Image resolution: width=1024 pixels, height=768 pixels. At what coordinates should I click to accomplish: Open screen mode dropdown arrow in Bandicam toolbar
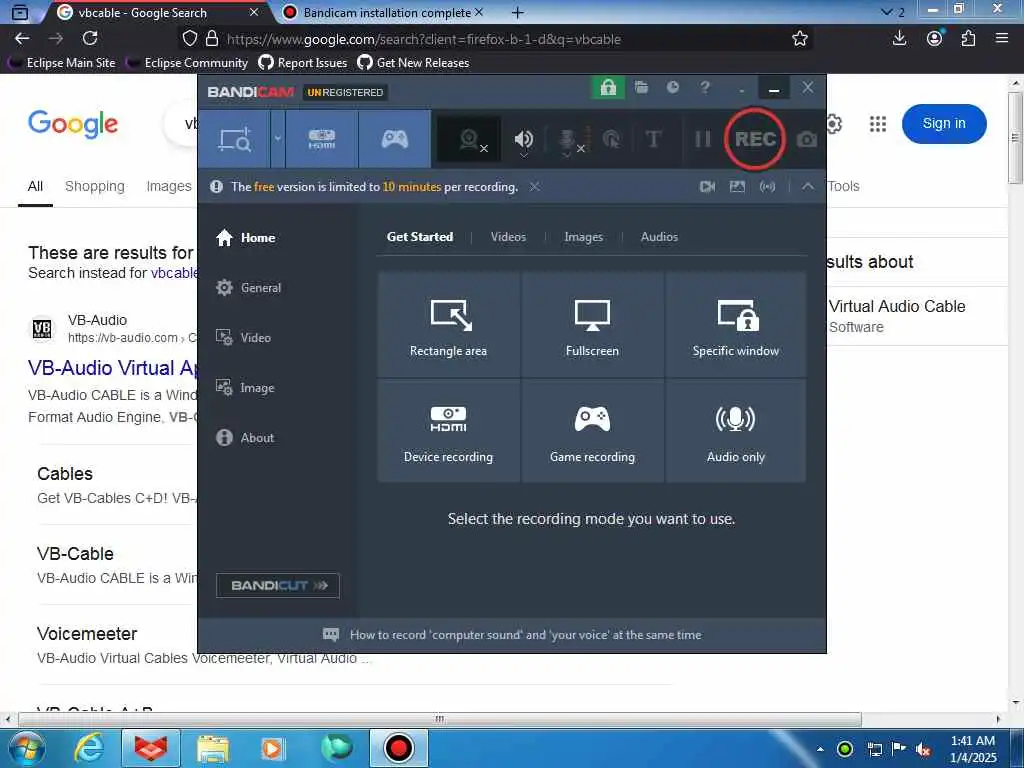(x=278, y=139)
